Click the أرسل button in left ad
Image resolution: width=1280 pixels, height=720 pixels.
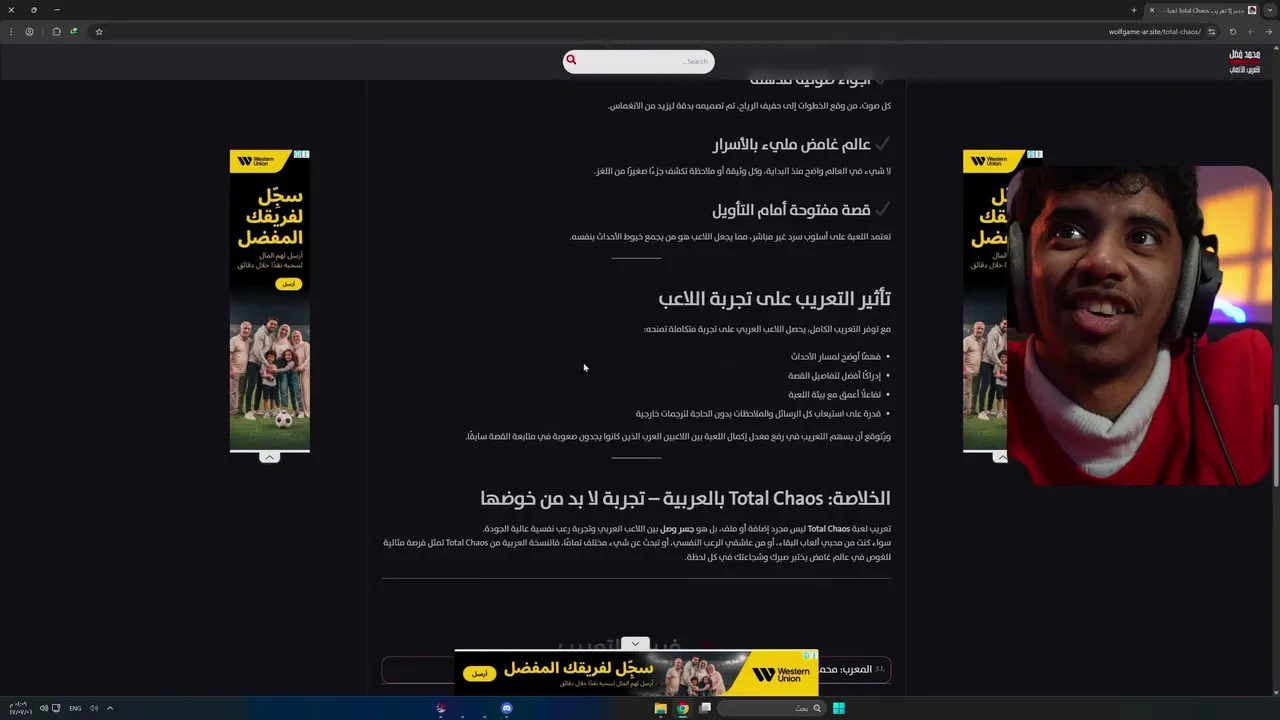(288, 284)
